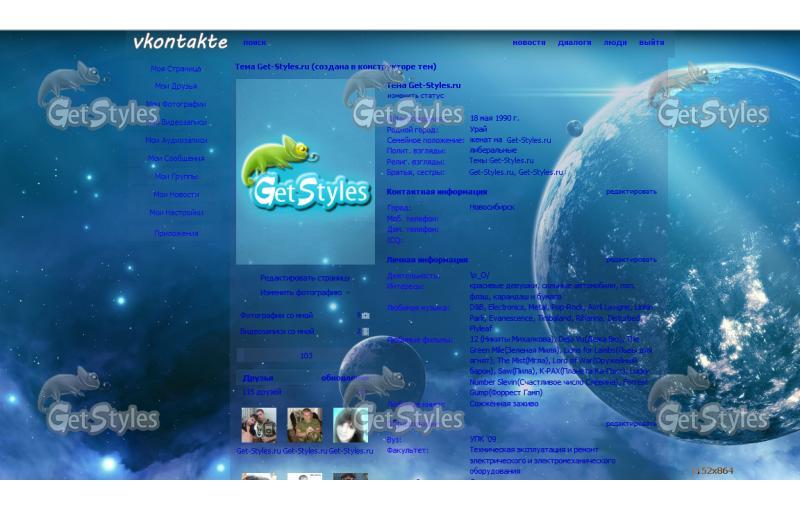Click the vkontakte logo
This screenshot has height=509, width=800.
(x=180, y=42)
